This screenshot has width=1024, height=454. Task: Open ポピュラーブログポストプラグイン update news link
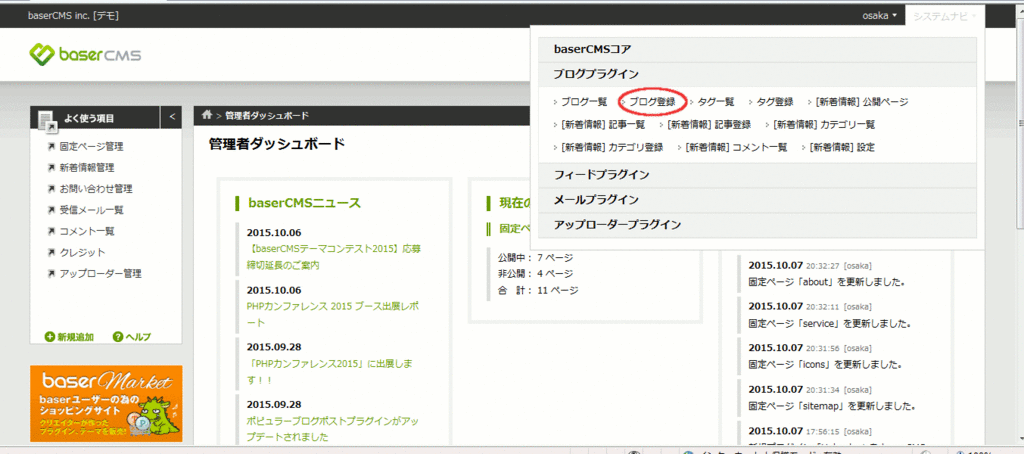click(x=333, y=428)
